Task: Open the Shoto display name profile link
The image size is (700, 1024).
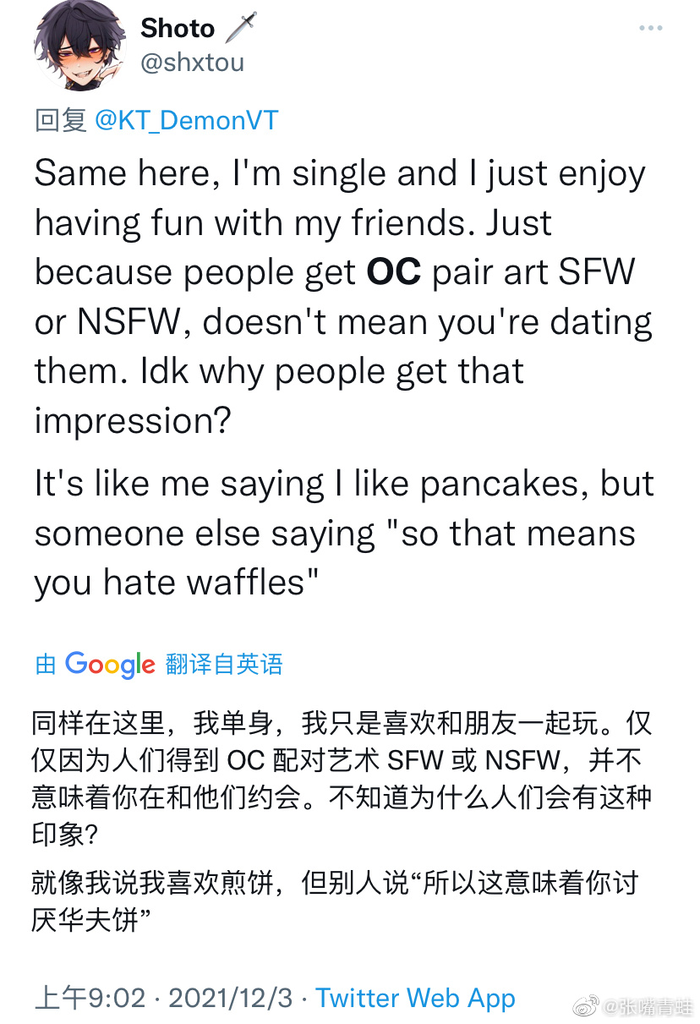Action: pyautogui.click(x=177, y=28)
